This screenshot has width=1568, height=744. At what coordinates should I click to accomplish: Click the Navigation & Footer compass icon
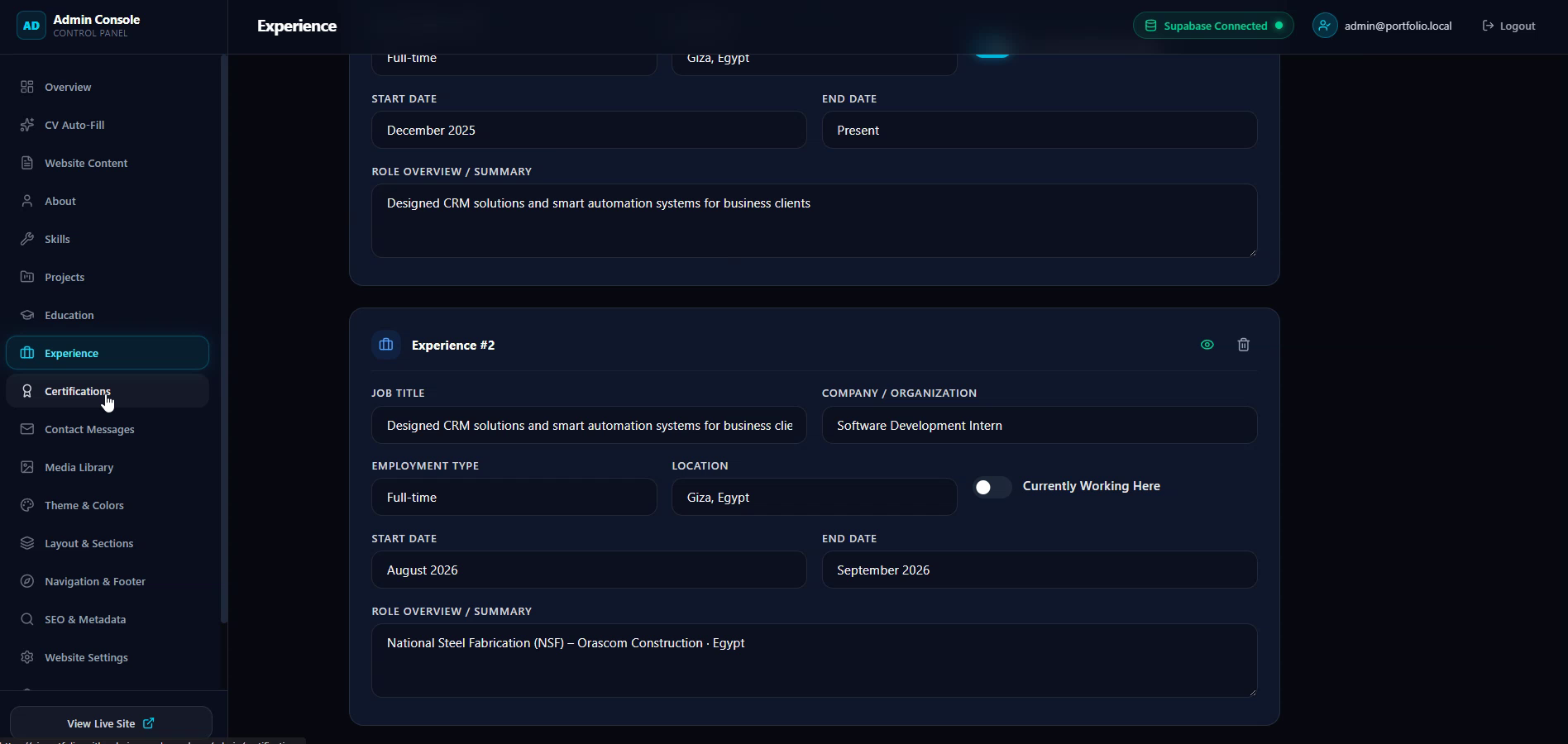27,581
